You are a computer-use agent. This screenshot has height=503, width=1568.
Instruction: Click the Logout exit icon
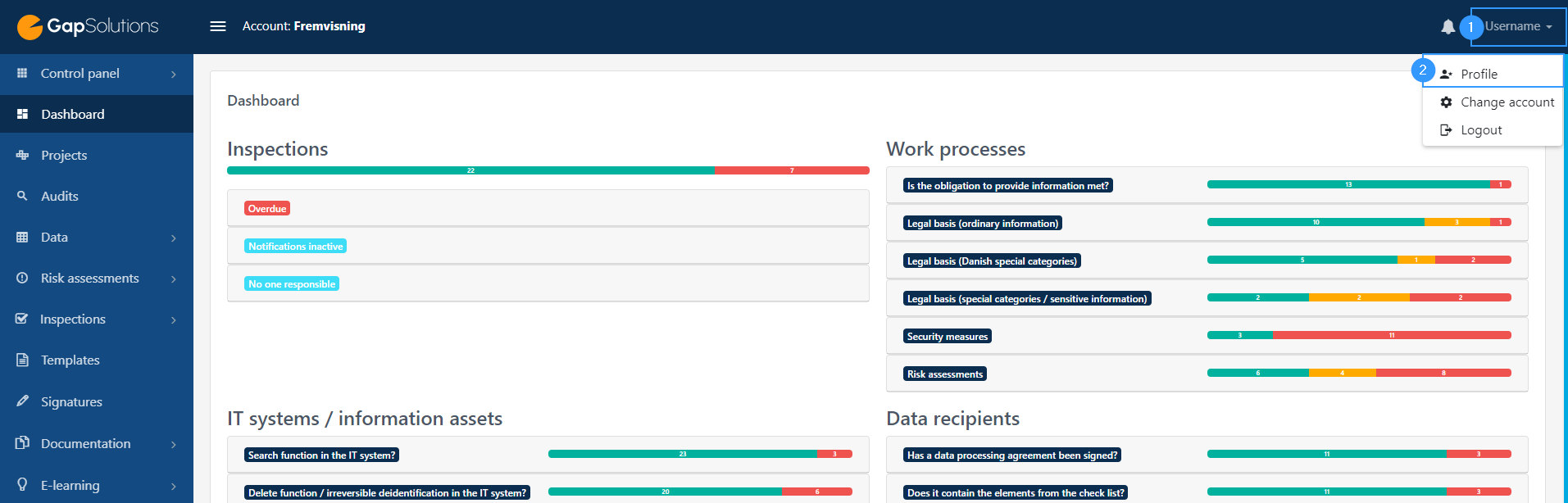click(1446, 130)
